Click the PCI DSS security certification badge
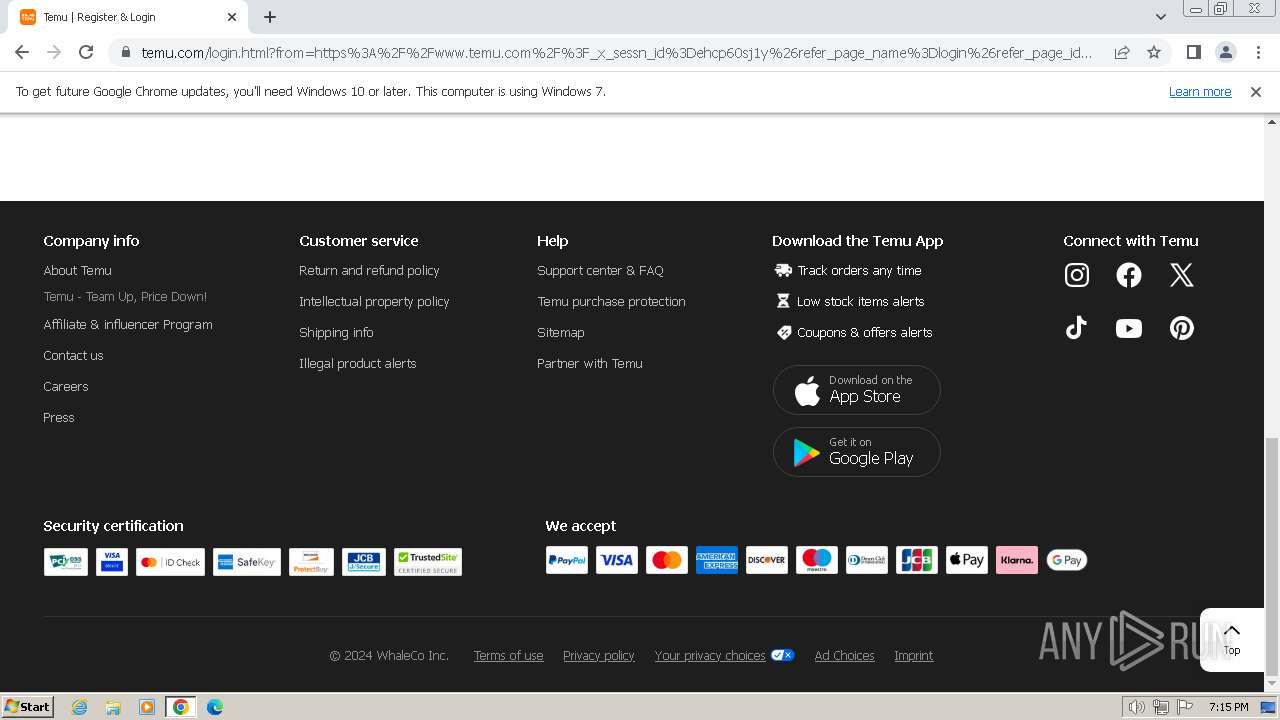 66,562
